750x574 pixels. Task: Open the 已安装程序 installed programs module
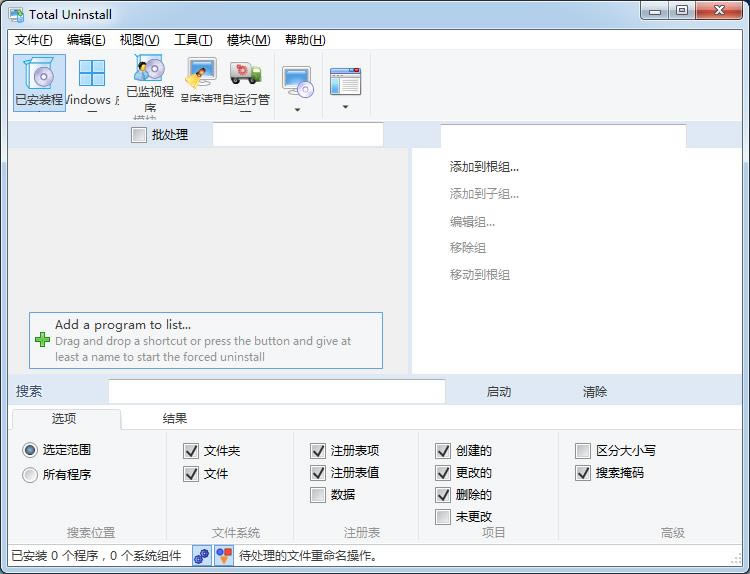tap(39, 83)
